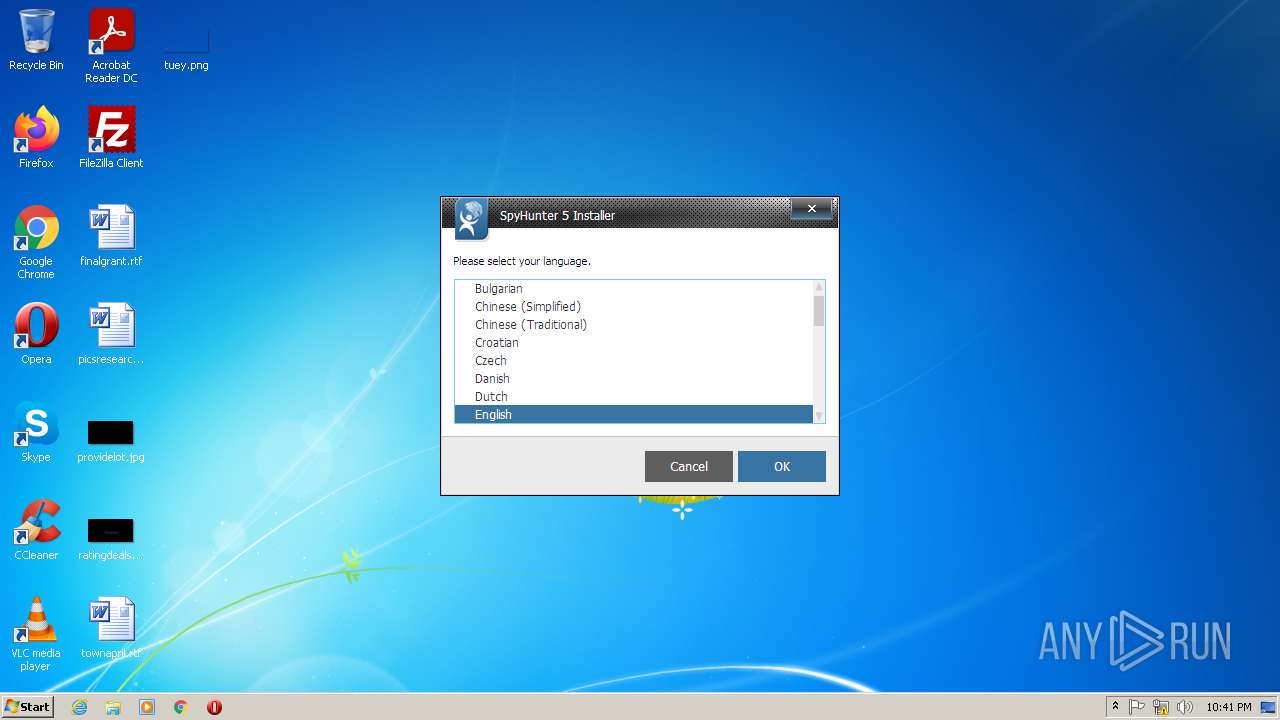
Task: Select finalgrant.rtf document icon
Action: 111,236
